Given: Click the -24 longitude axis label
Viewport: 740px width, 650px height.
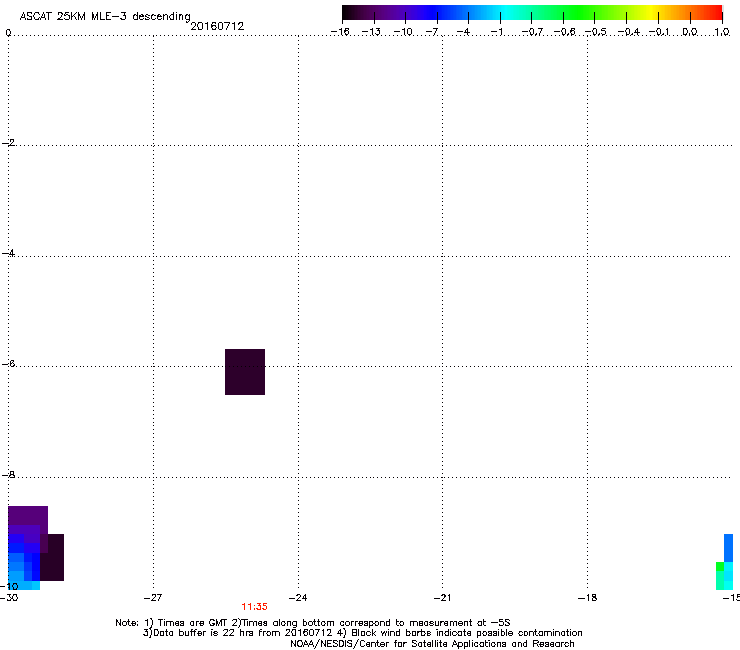Looking at the screenshot, I should pos(298,598).
